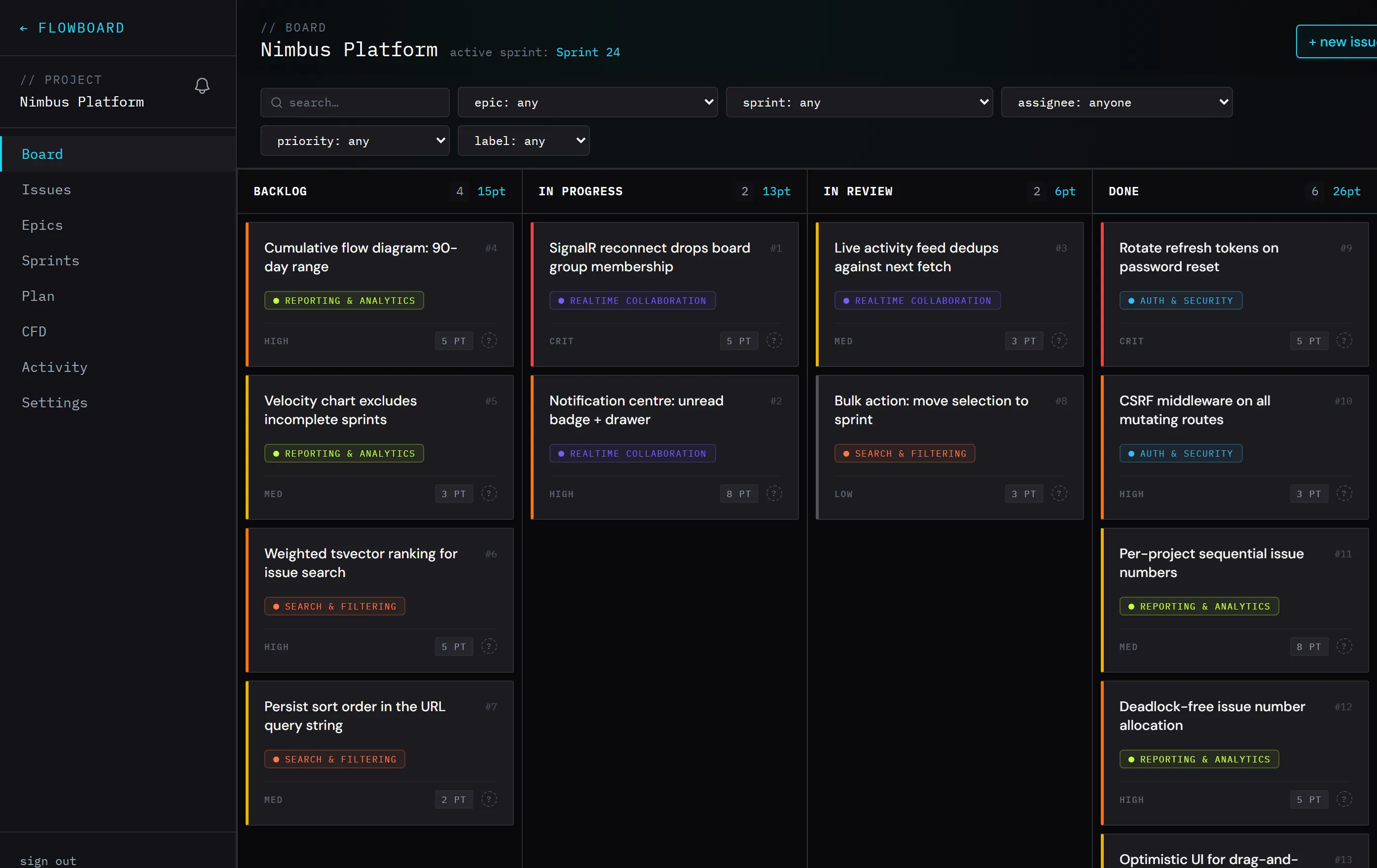Open CFD in the sidebar
The height and width of the screenshot is (868, 1377).
click(x=118, y=331)
